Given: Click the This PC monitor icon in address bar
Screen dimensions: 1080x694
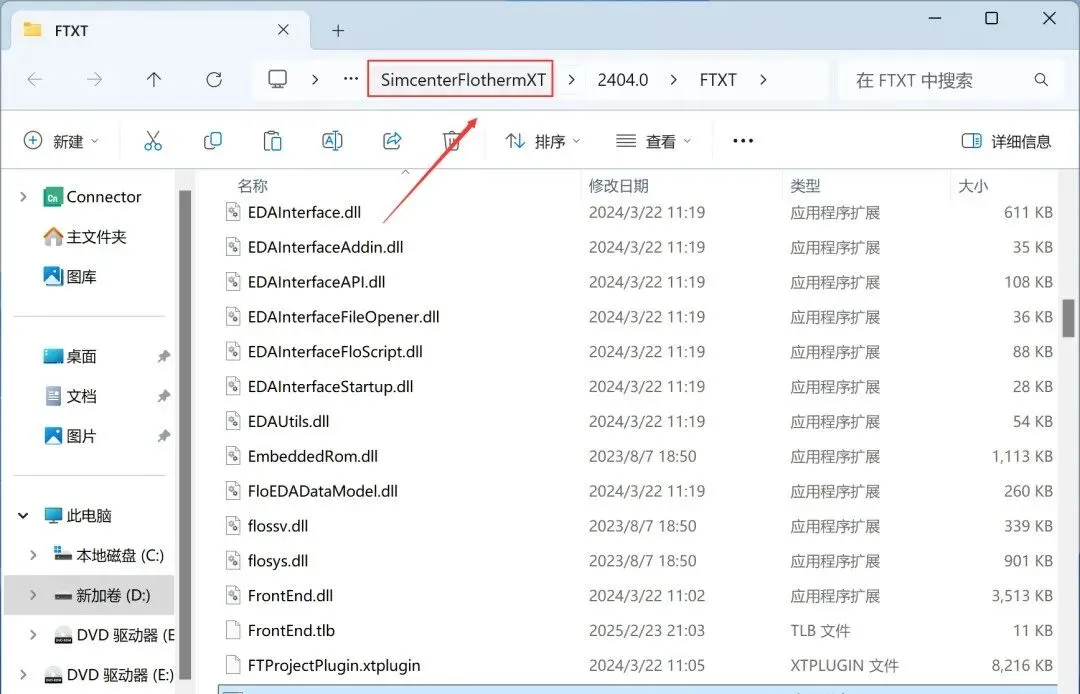Looking at the screenshot, I should point(278,79).
